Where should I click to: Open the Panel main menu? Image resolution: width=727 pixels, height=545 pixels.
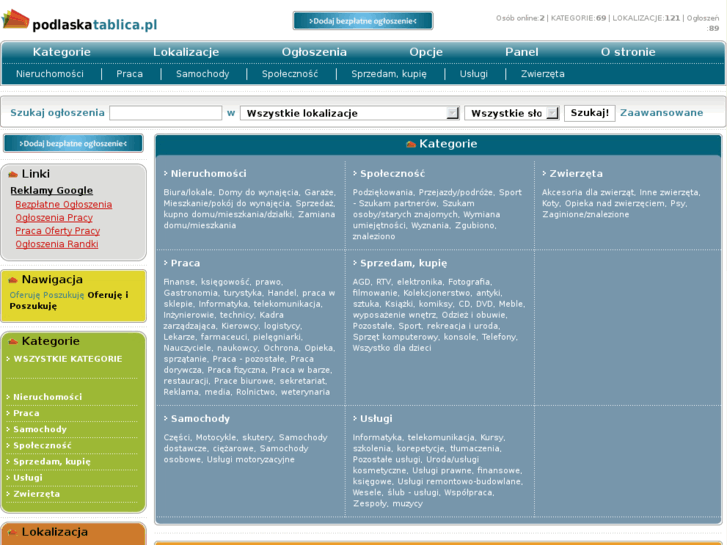click(522, 52)
